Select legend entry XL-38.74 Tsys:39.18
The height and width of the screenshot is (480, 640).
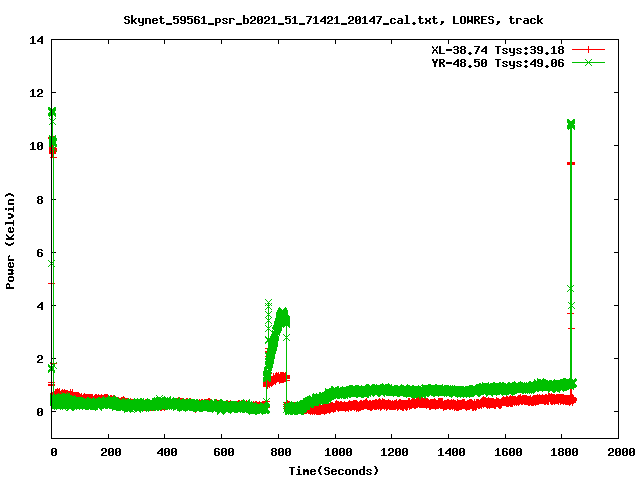(x=498, y=50)
